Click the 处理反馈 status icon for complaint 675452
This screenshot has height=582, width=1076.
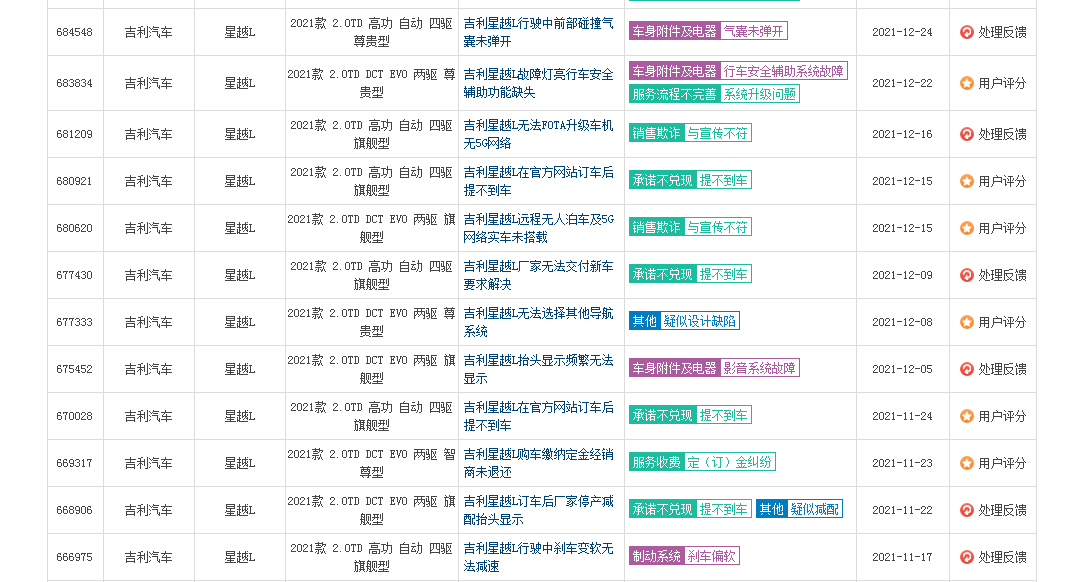pyautogui.click(x=966, y=369)
